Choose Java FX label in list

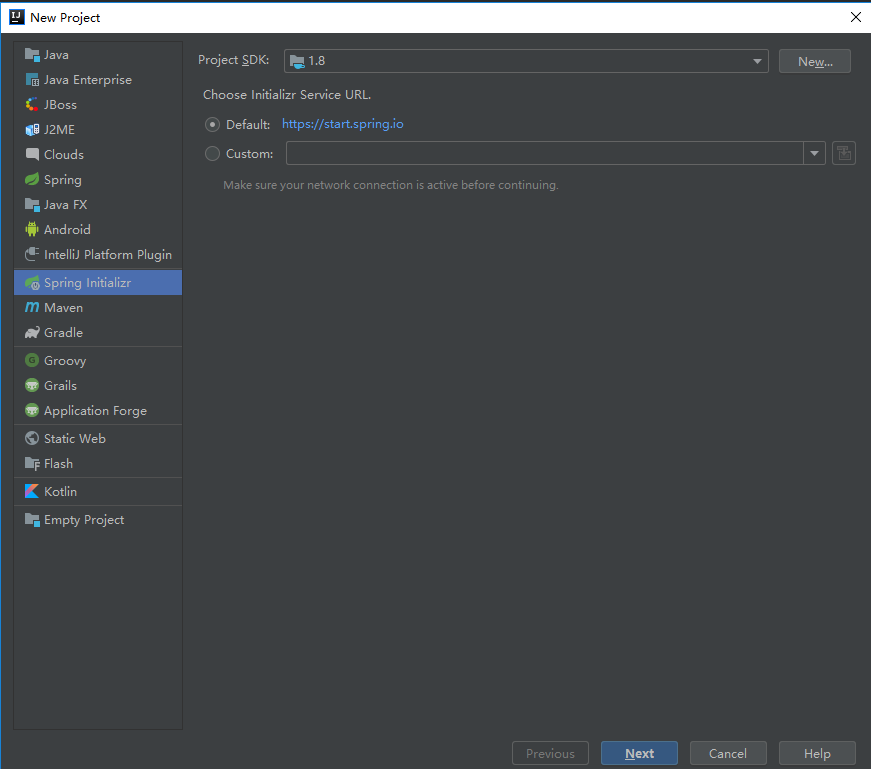click(66, 204)
